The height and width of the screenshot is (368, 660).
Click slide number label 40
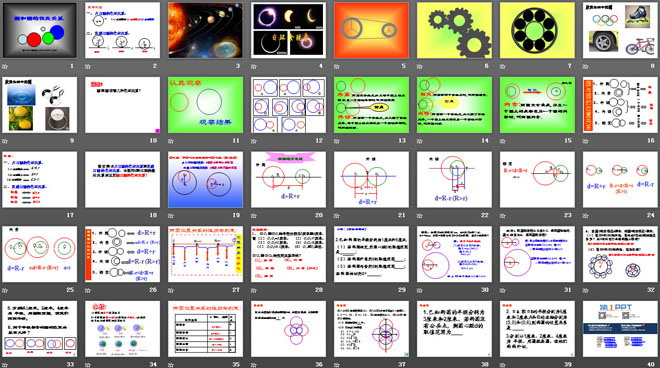[651, 364]
